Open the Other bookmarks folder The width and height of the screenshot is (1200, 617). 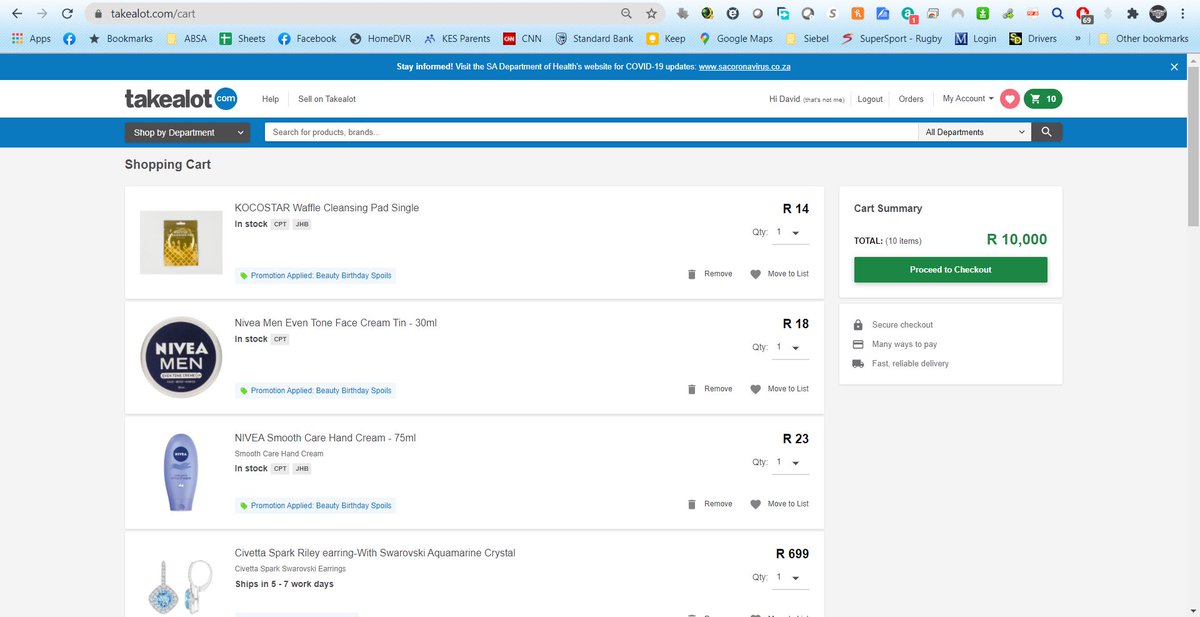[x=1142, y=39]
